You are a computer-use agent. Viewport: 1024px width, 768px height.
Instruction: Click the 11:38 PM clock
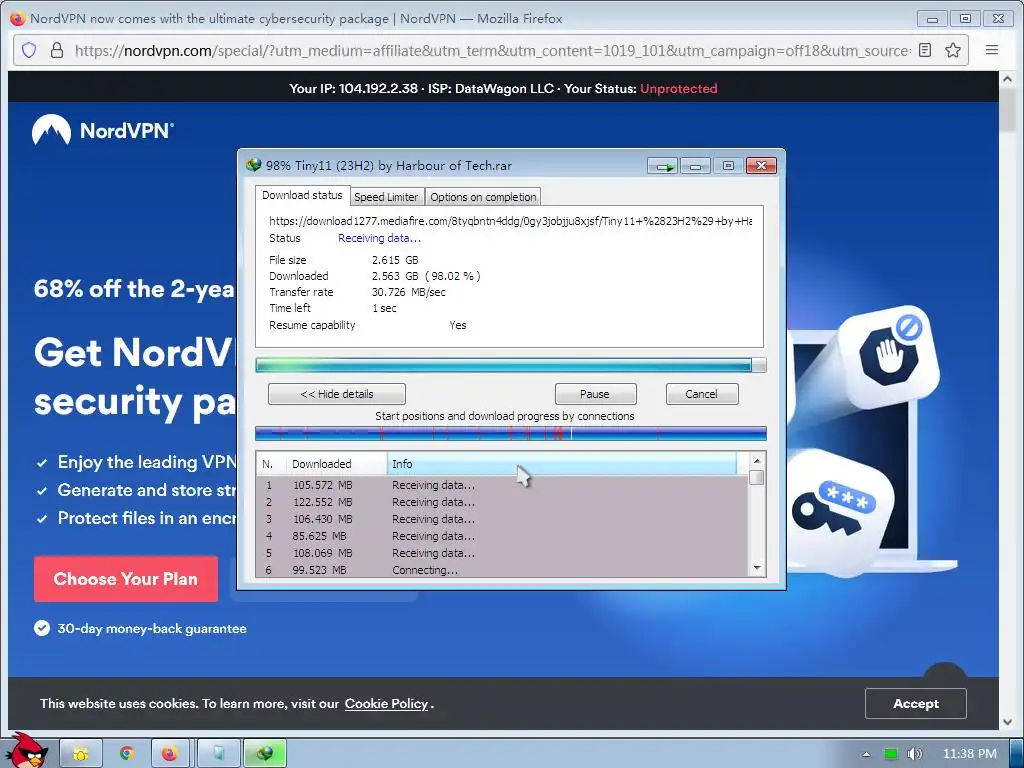(x=970, y=754)
